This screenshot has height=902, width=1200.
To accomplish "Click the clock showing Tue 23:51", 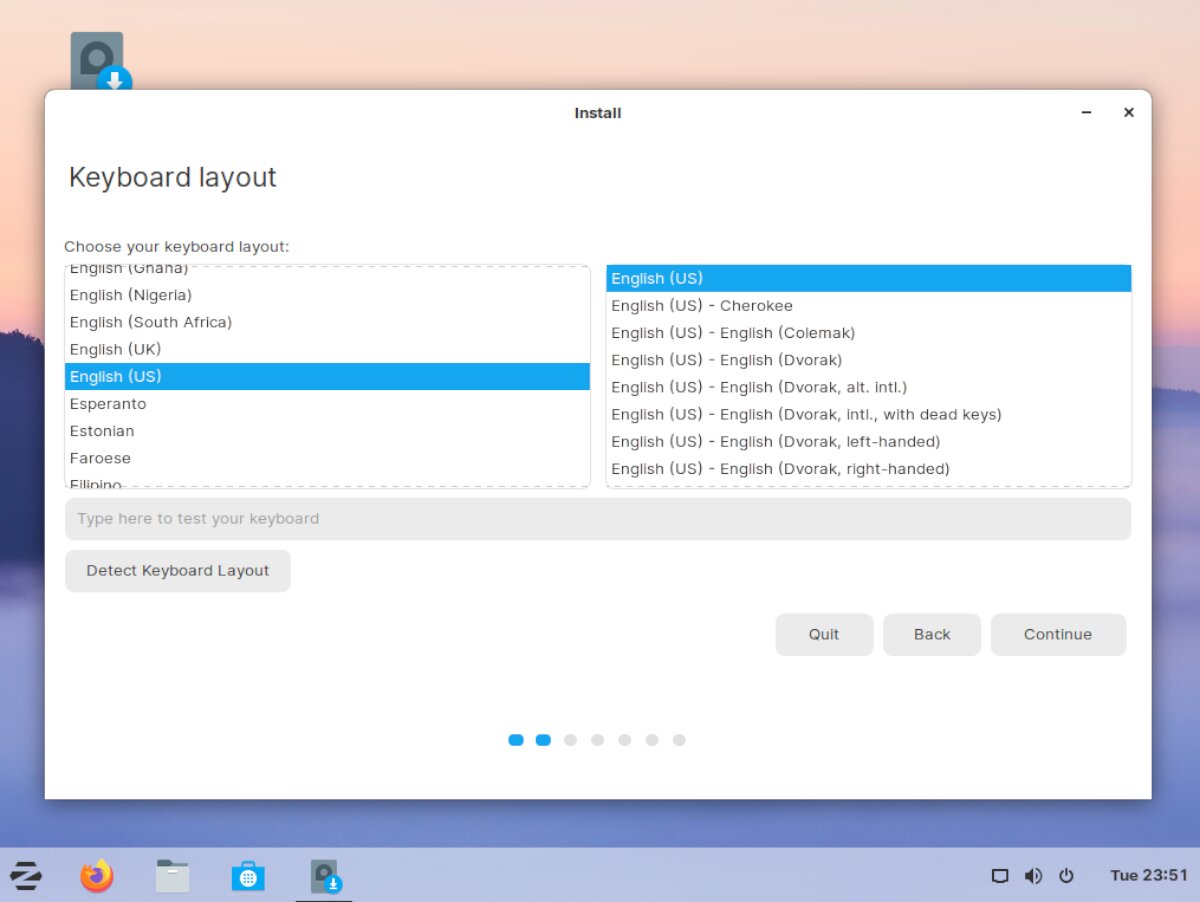I will pyautogui.click(x=1148, y=876).
